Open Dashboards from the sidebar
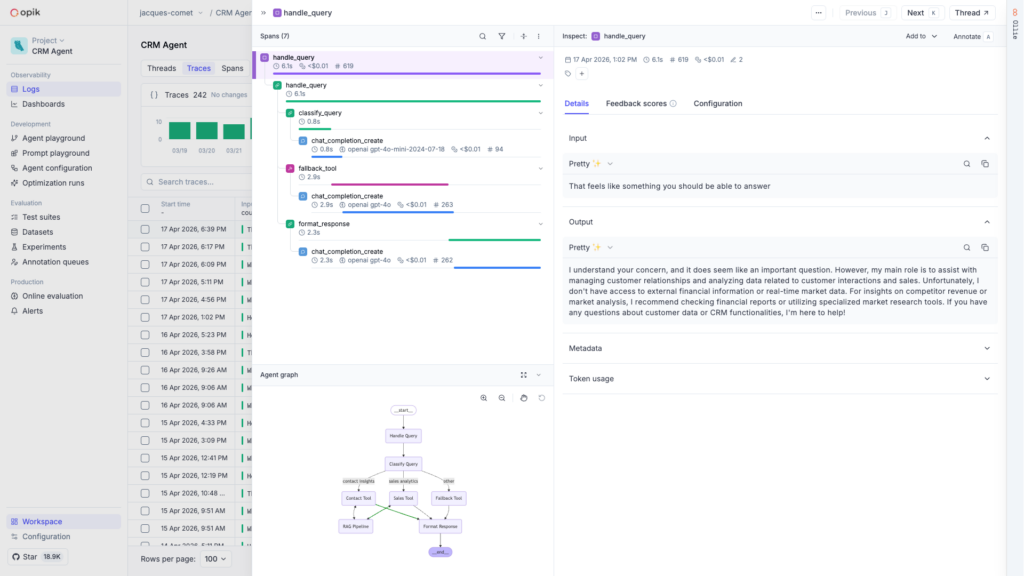The width and height of the screenshot is (1024, 576). pyautogui.click(x=44, y=104)
